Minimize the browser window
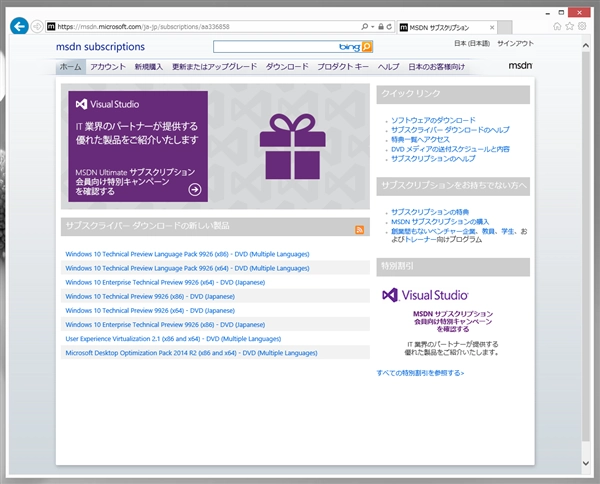Image resolution: width=600 pixels, height=484 pixels. 548,13
